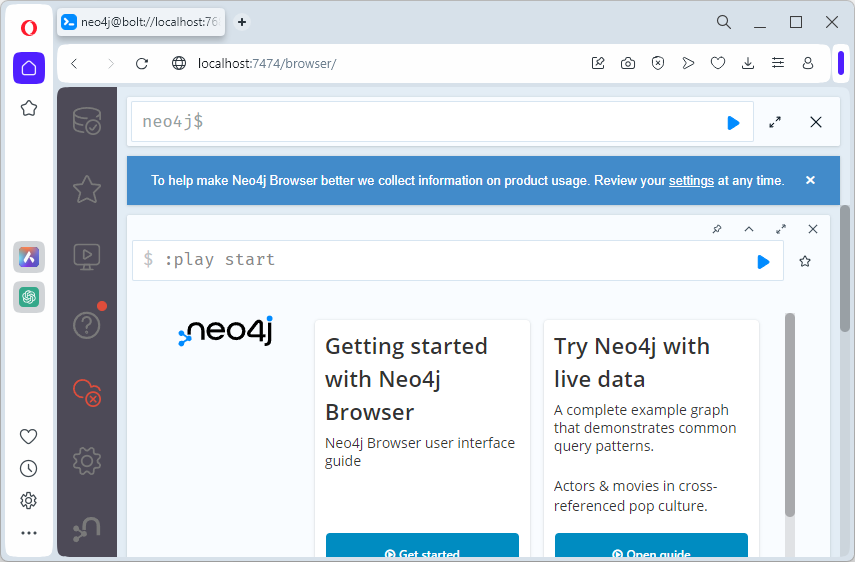Screen dimensions: 855x562
Task: Open the Opera user profile icon
Action: pos(808,63)
